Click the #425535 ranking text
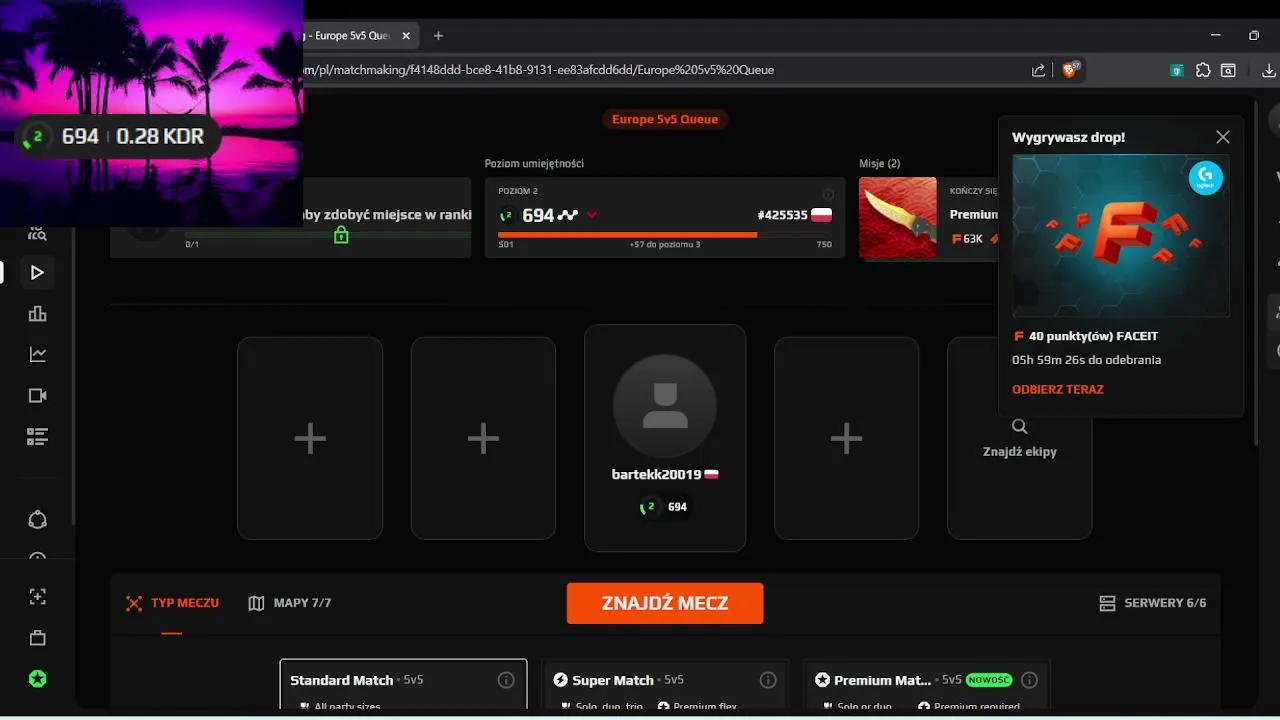The image size is (1280, 720). click(x=783, y=215)
